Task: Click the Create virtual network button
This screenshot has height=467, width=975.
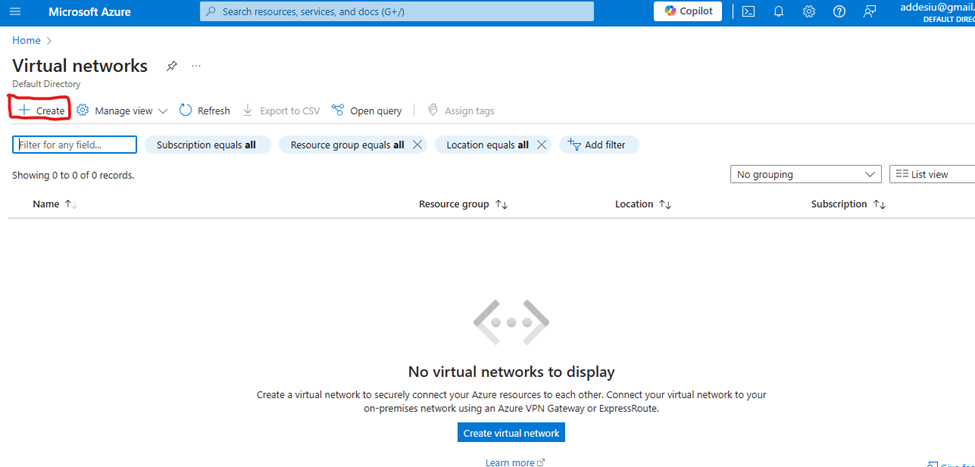Action: click(511, 433)
